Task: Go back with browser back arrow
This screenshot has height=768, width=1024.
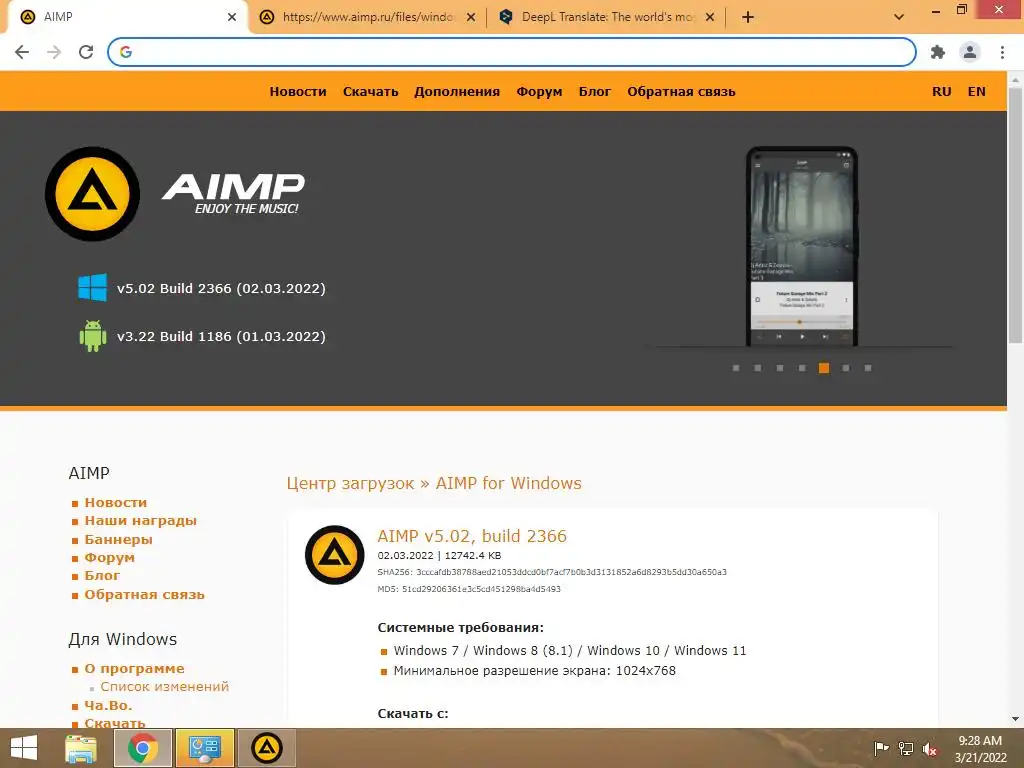Action: click(x=22, y=52)
